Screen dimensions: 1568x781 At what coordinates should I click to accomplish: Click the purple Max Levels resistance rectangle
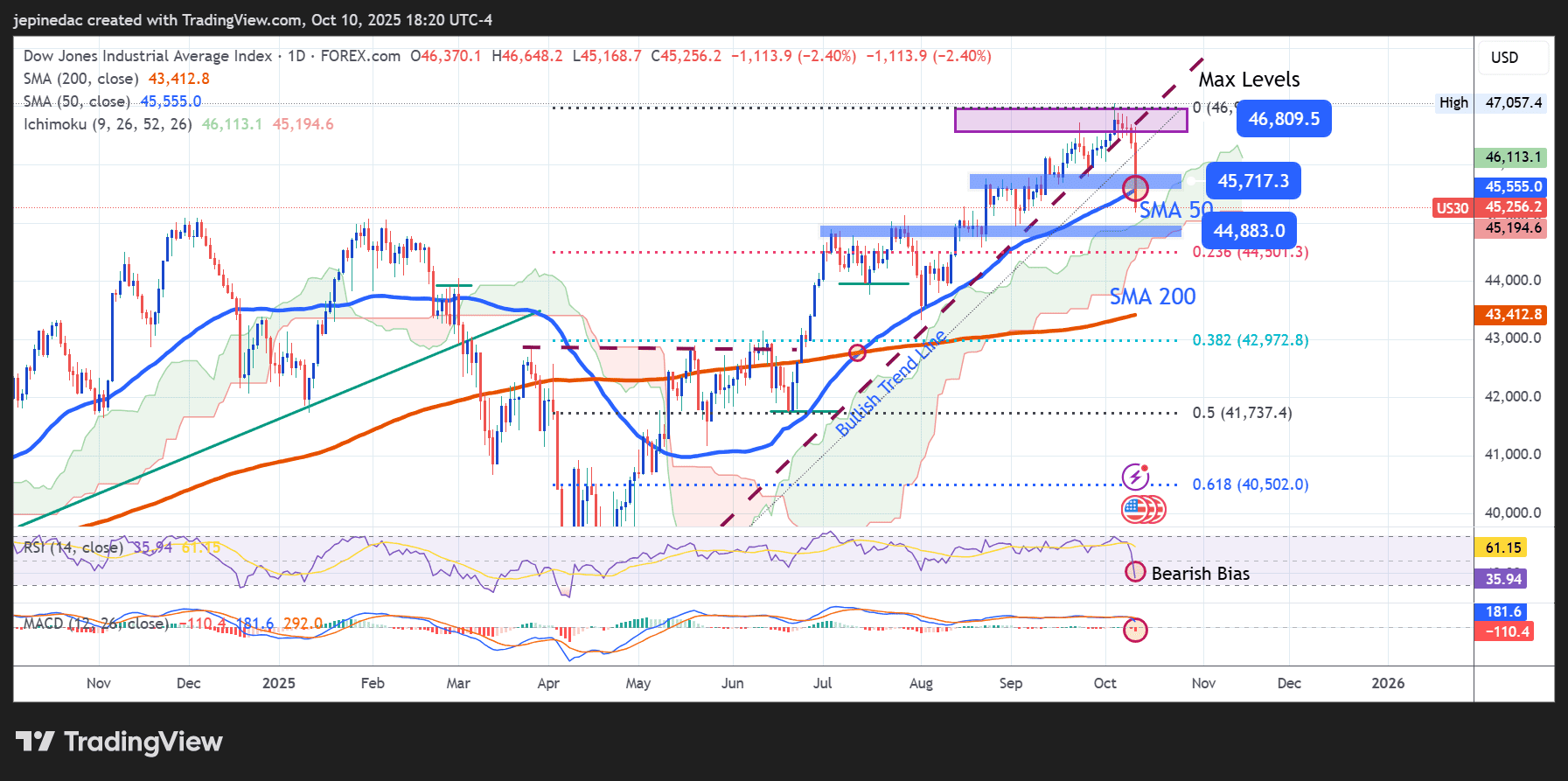point(1070,120)
